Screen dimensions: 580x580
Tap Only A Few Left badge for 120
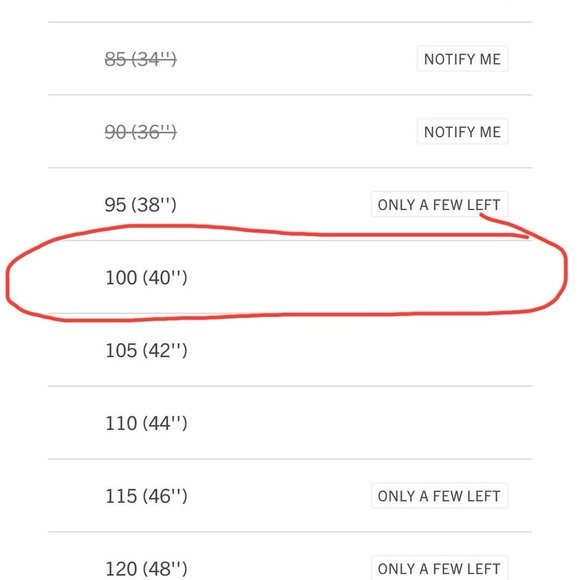[439, 568]
